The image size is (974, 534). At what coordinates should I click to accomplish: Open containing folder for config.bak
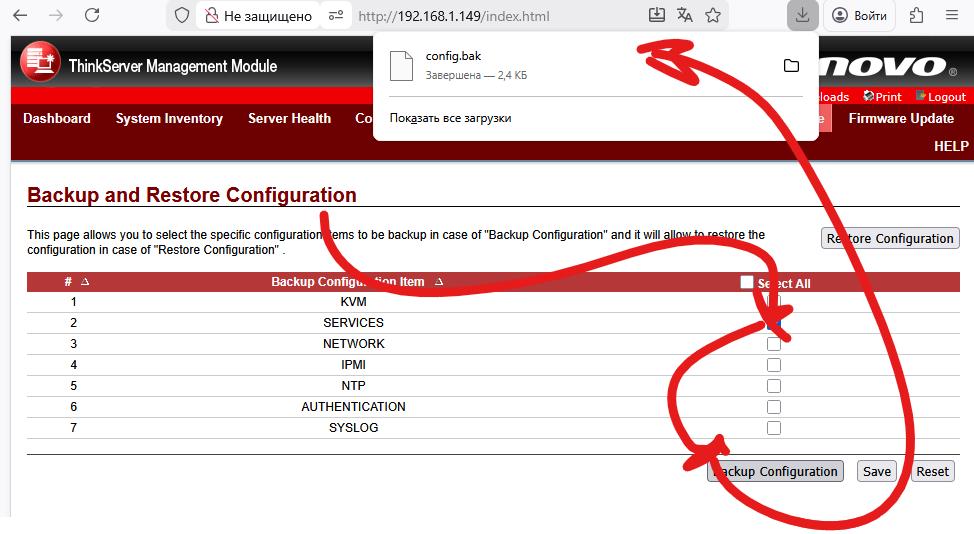pyautogui.click(x=791, y=66)
